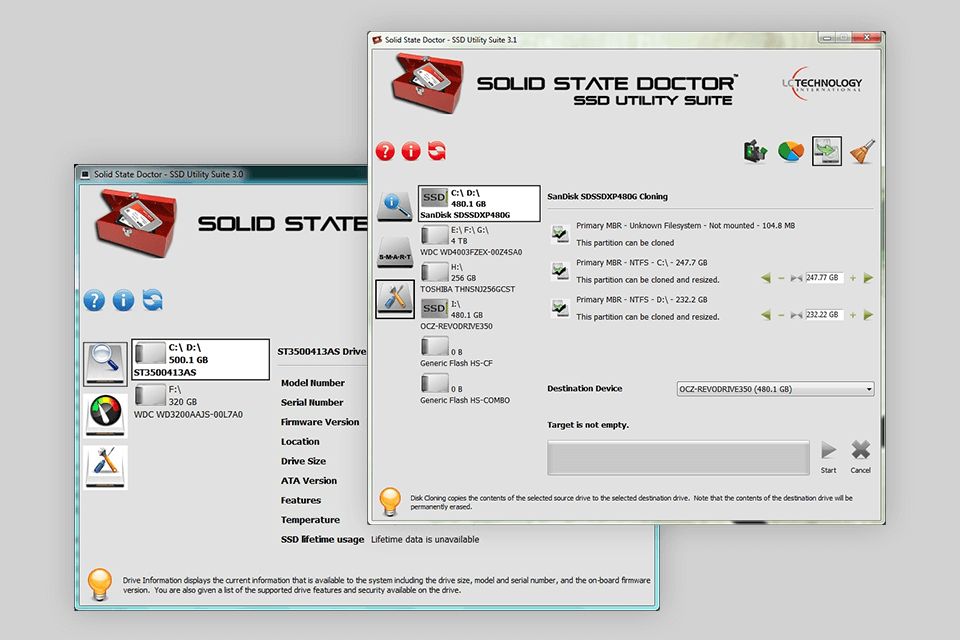Cancel the cloning operation
This screenshot has height=640, width=960.
860,457
